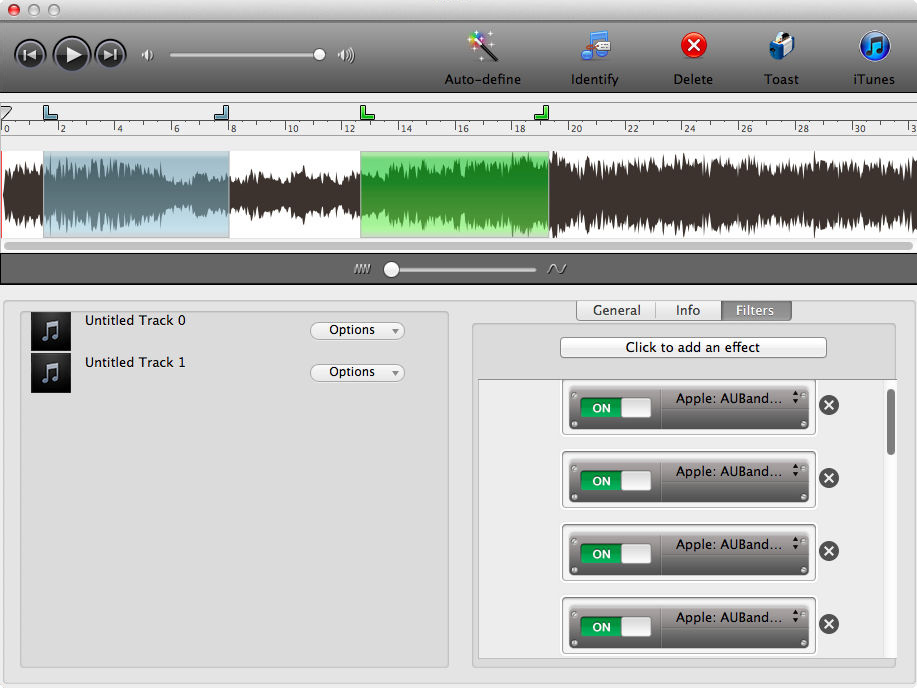The height and width of the screenshot is (688, 917).
Task: Remove the first AUBand effect
Action: (x=829, y=405)
